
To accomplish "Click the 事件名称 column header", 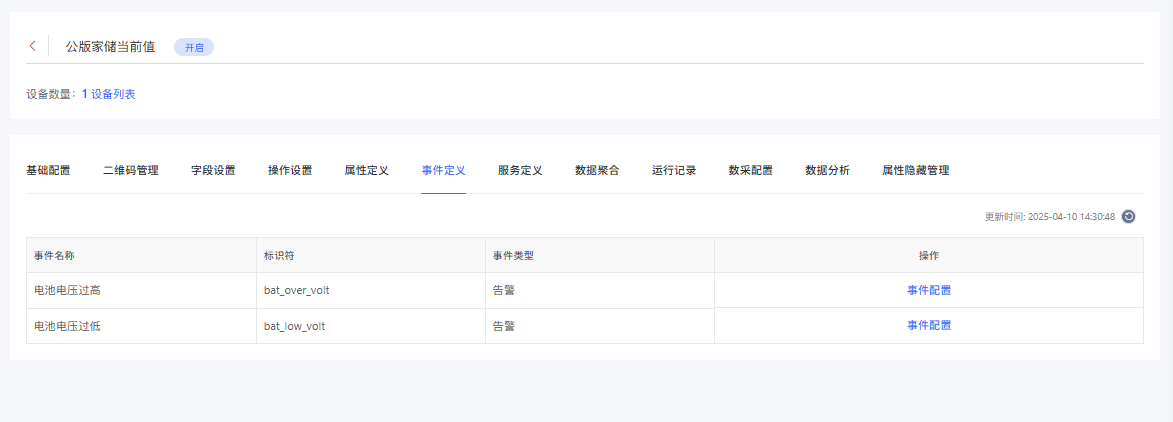I will (x=54, y=255).
